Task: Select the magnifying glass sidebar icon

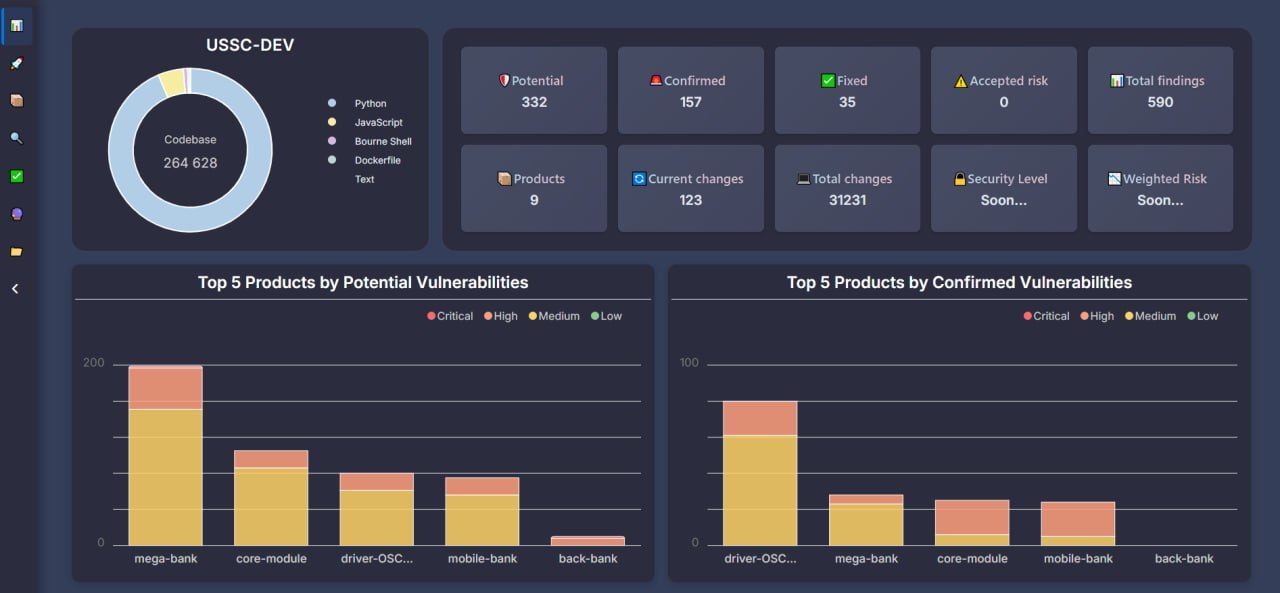Action: [x=16, y=138]
